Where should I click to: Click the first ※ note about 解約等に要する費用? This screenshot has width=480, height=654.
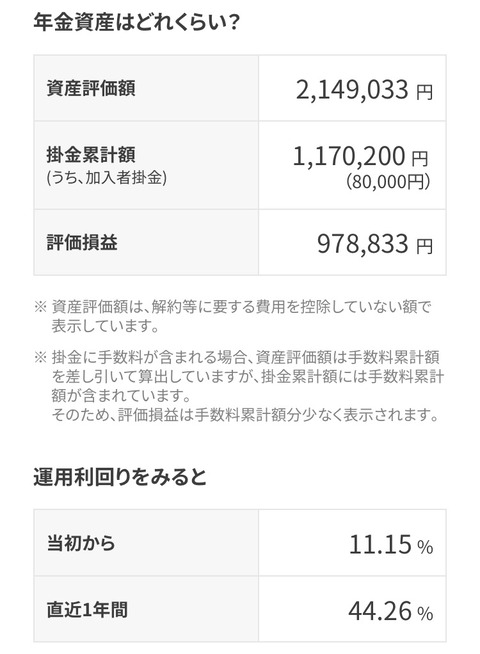233,307
